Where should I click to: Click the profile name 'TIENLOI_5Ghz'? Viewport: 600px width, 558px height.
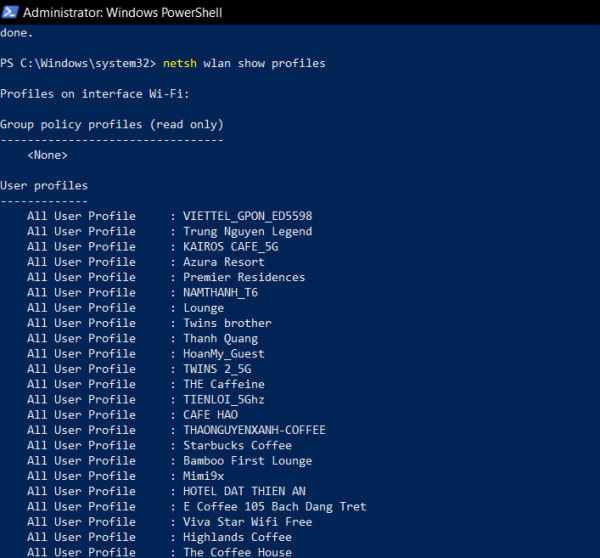coord(224,400)
